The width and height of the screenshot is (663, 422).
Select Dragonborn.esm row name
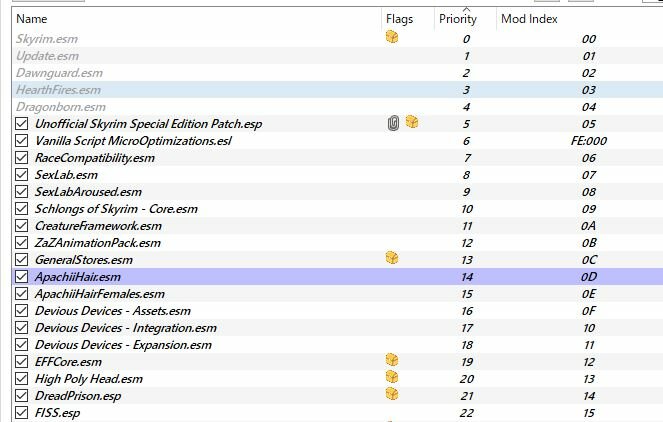61,107
